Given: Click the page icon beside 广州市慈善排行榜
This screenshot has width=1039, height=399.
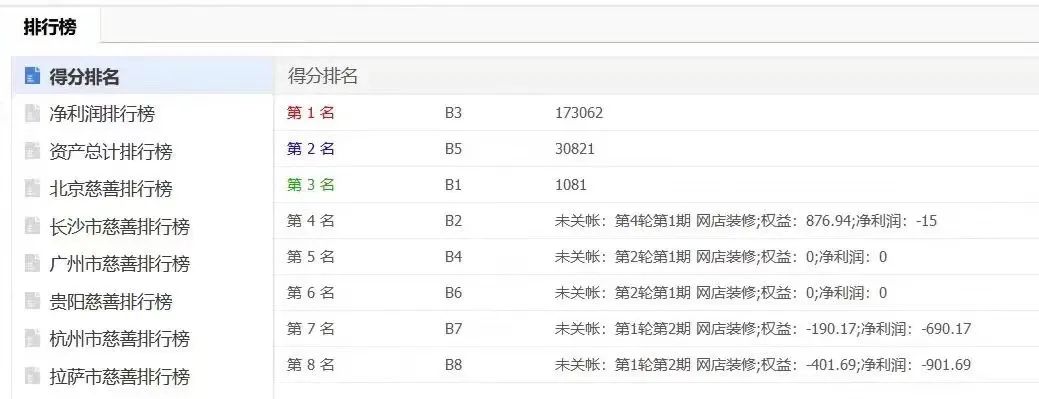Looking at the screenshot, I should 32,263.
